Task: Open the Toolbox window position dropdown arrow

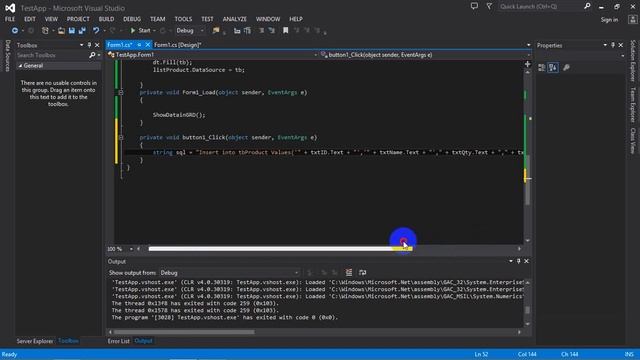Action: click(82, 45)
